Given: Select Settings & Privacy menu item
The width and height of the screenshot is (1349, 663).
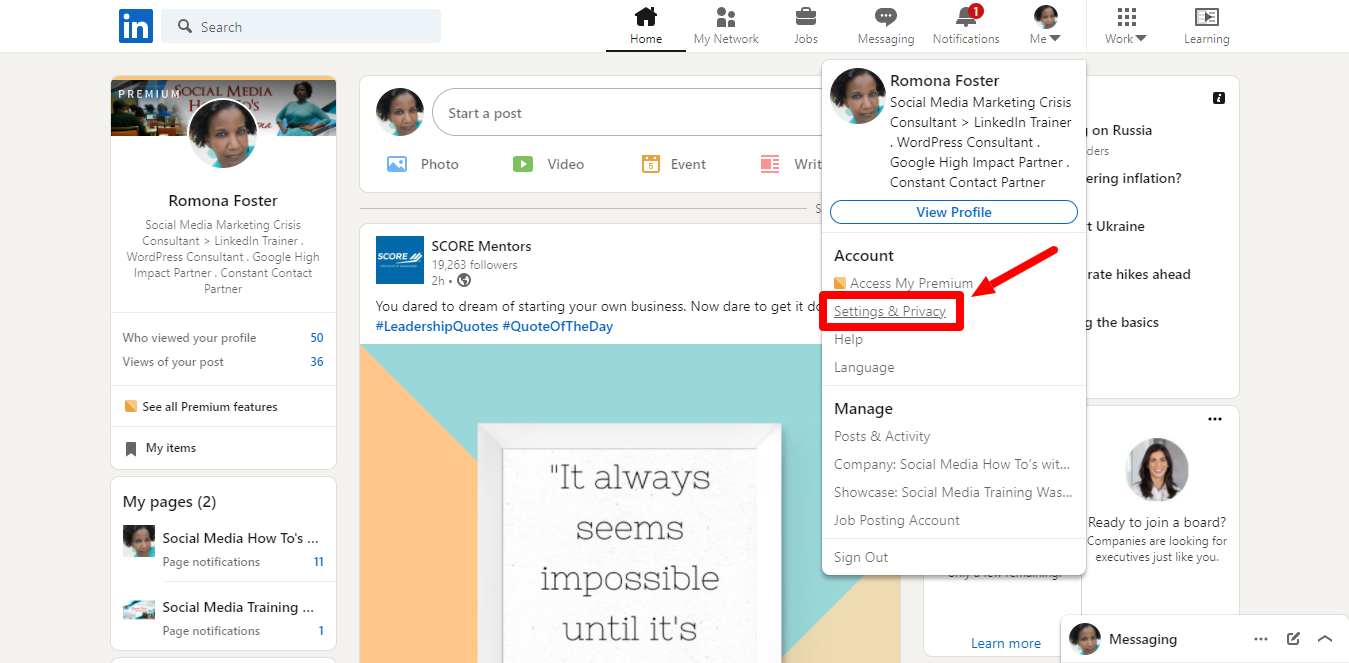Looking at the screenshot, I should [890, 311].
